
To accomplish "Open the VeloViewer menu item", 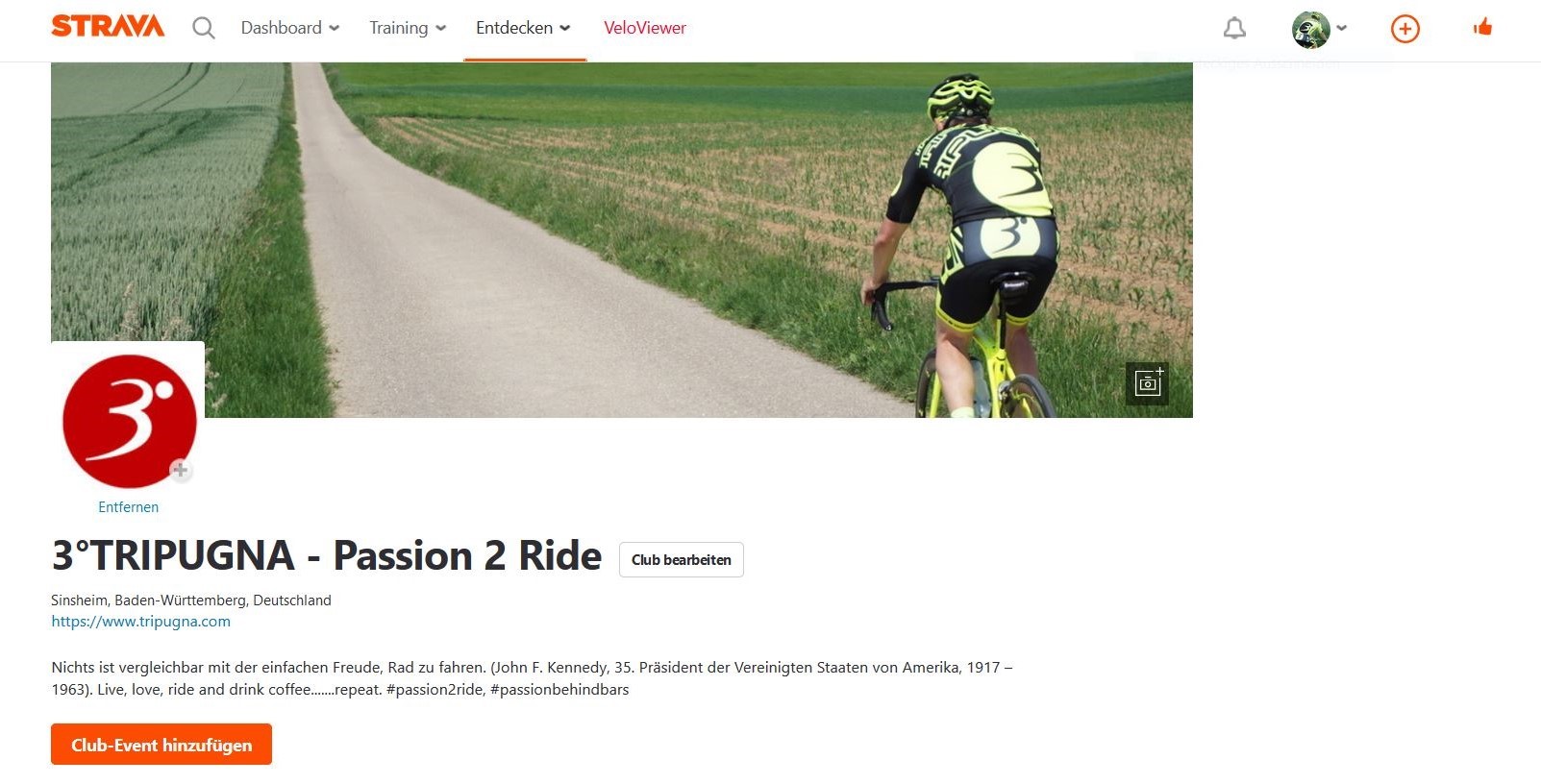I will click(645, 28).
